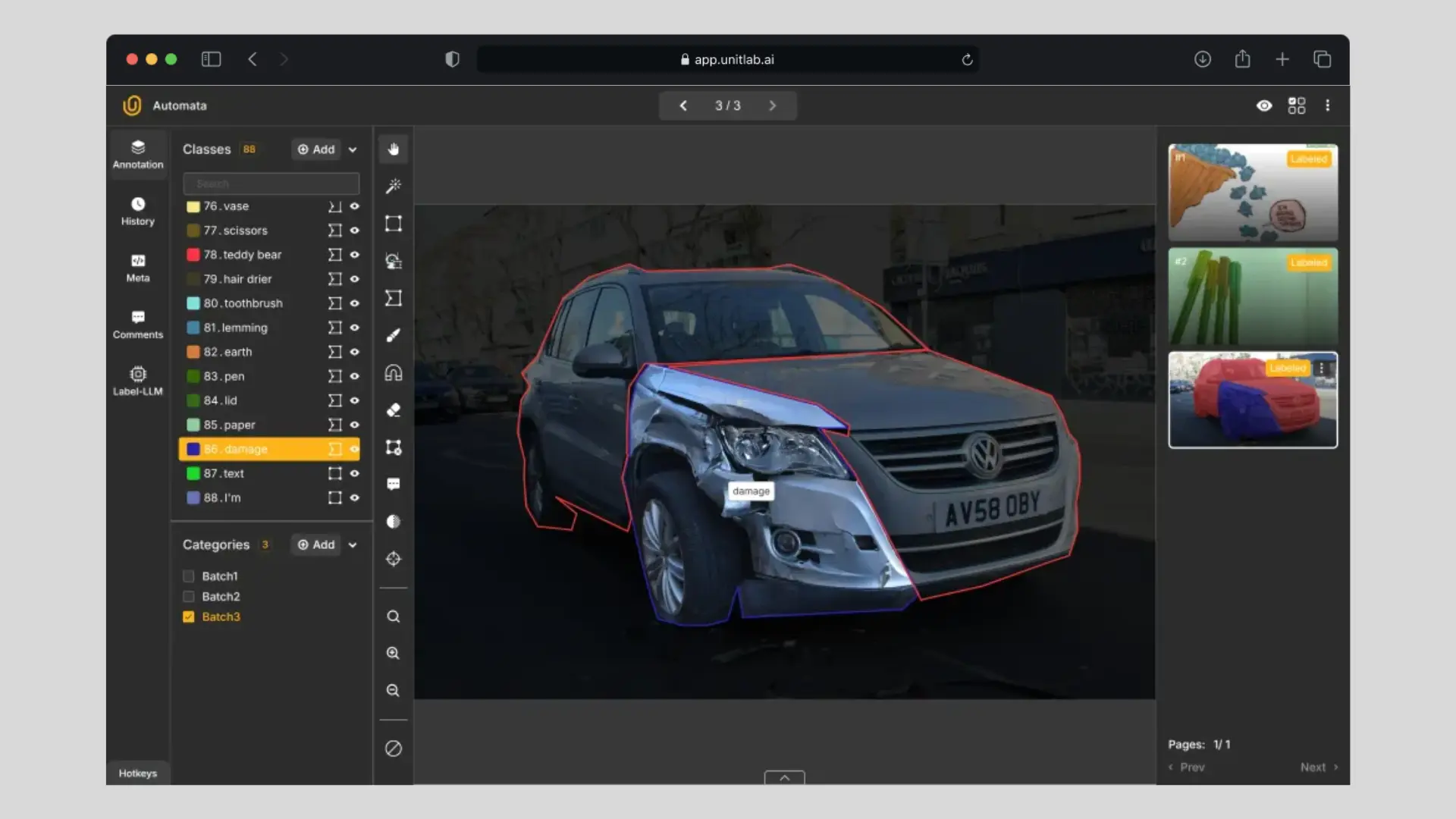This screenshot has width=1456, height=819.
Task: Click the Hotkeys button
Action: (x=137, y=773)
